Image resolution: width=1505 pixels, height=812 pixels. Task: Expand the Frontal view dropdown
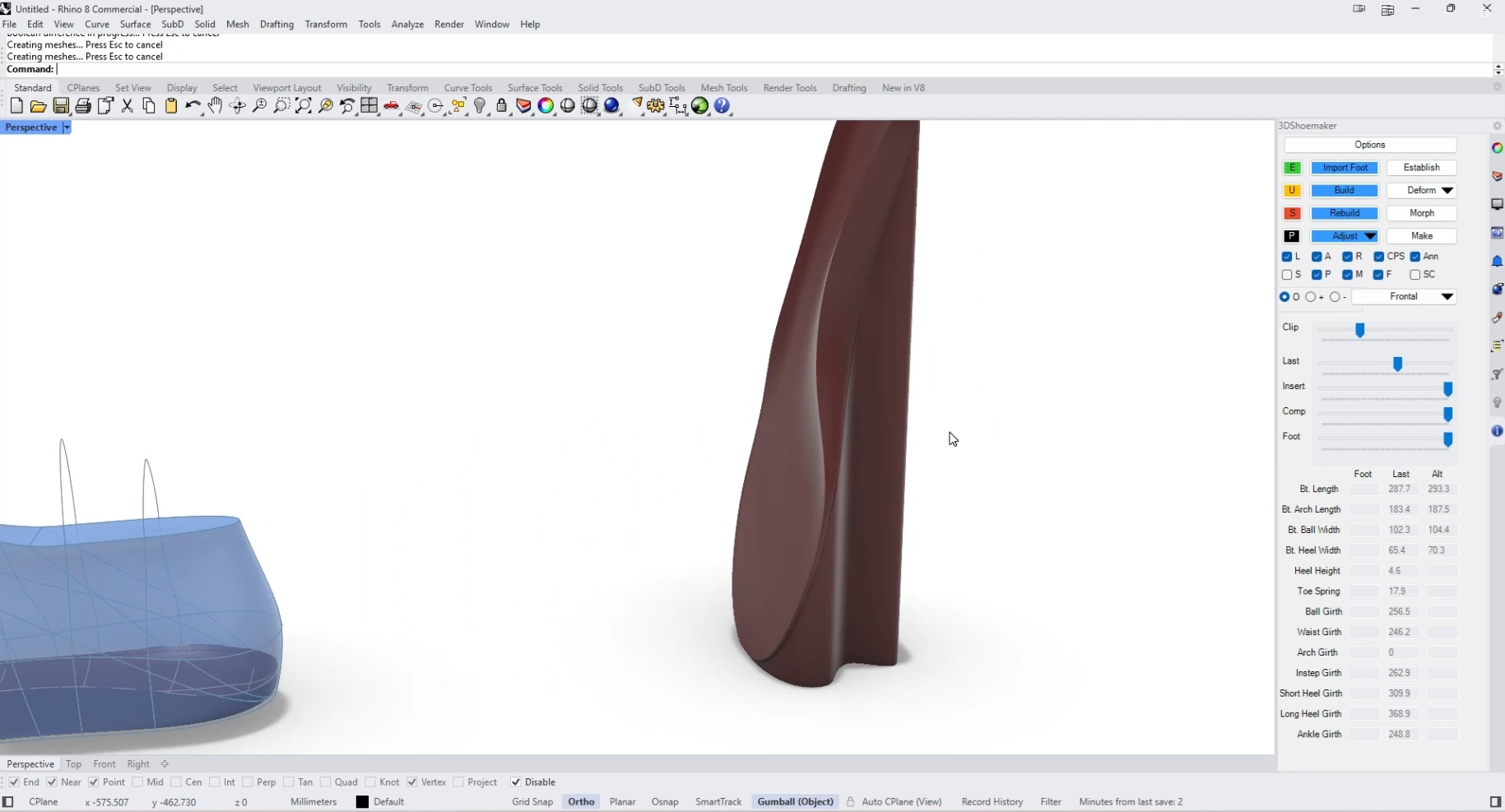[x=1447, y=297]
